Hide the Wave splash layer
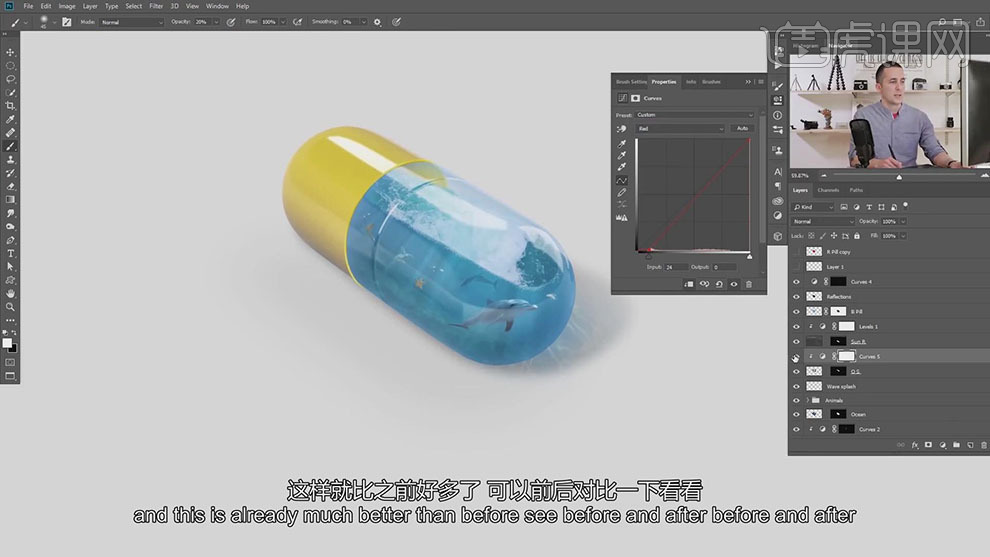This screenshot has height=557, width=990. point(796,386)
